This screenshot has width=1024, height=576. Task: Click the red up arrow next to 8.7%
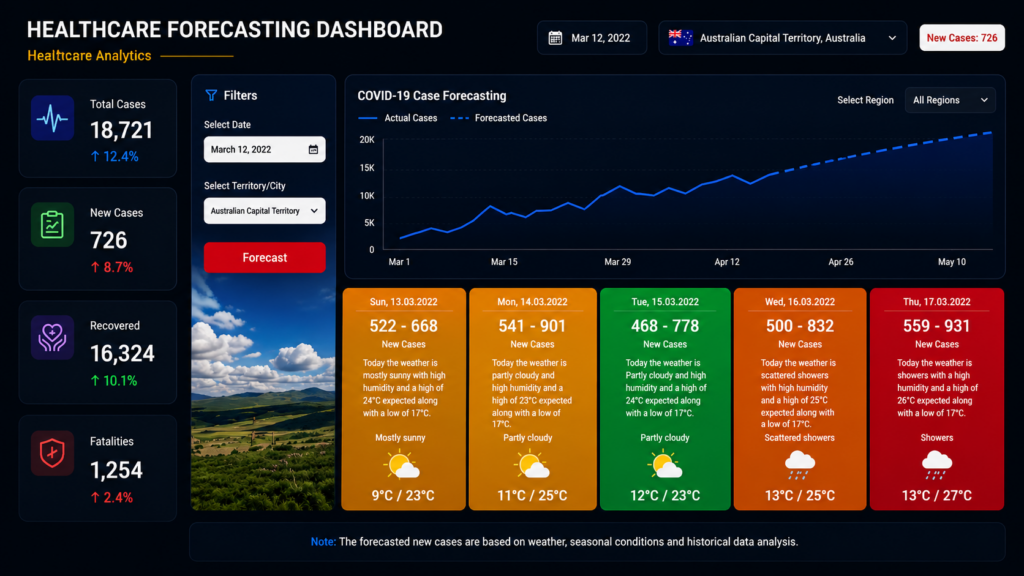pos(95,267)
